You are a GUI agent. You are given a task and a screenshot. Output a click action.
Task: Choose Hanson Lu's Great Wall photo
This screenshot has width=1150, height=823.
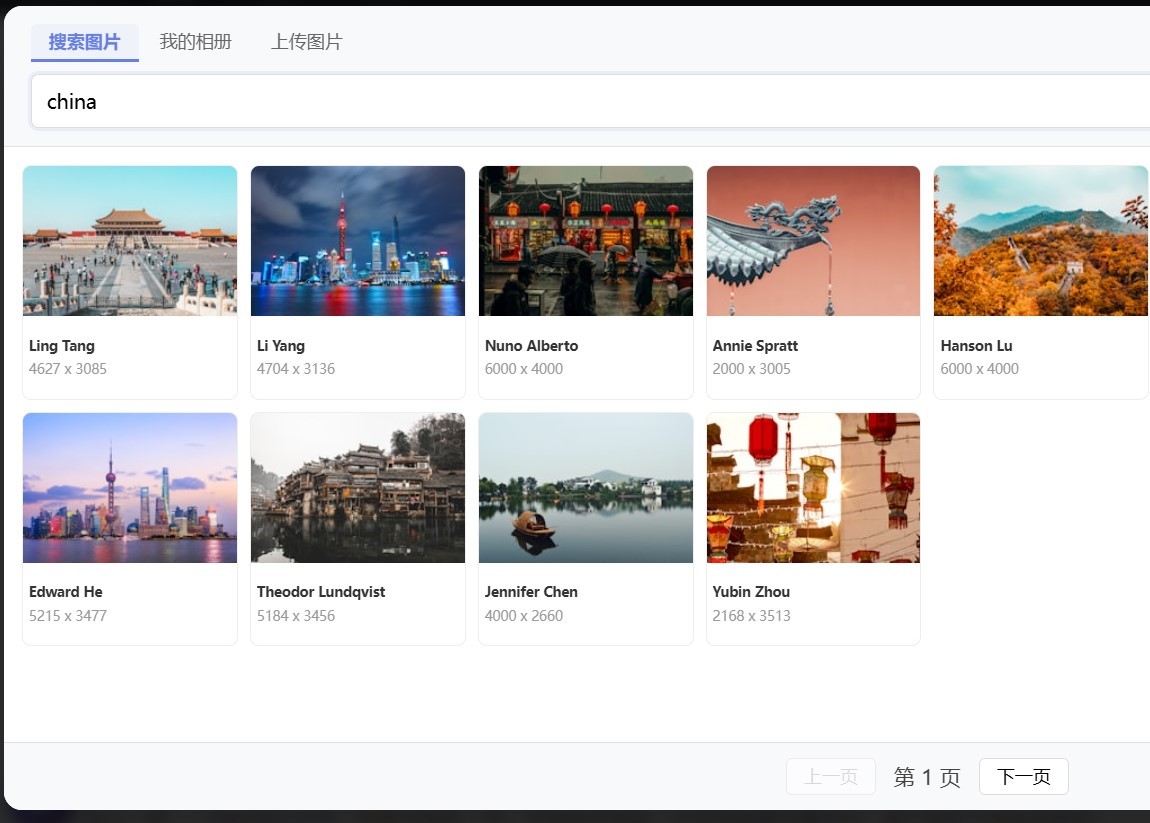click(1040, 241)
